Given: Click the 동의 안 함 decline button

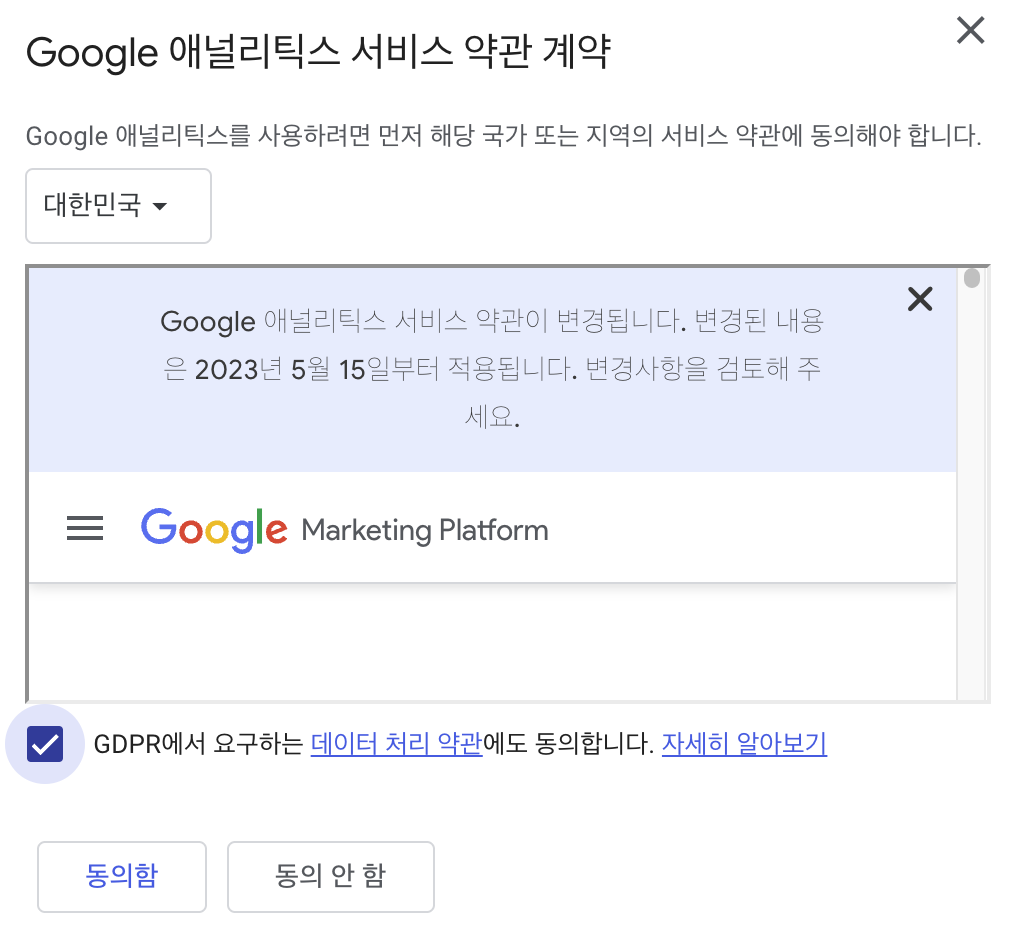Looking at the screenshot, I should pyautogui.click(x=330, y=876).
